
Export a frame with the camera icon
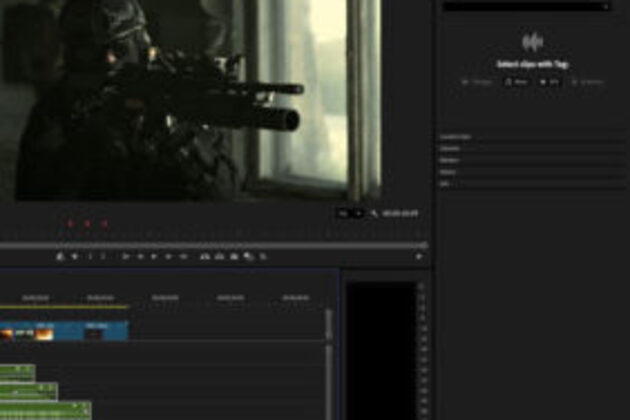coord(234,256)
